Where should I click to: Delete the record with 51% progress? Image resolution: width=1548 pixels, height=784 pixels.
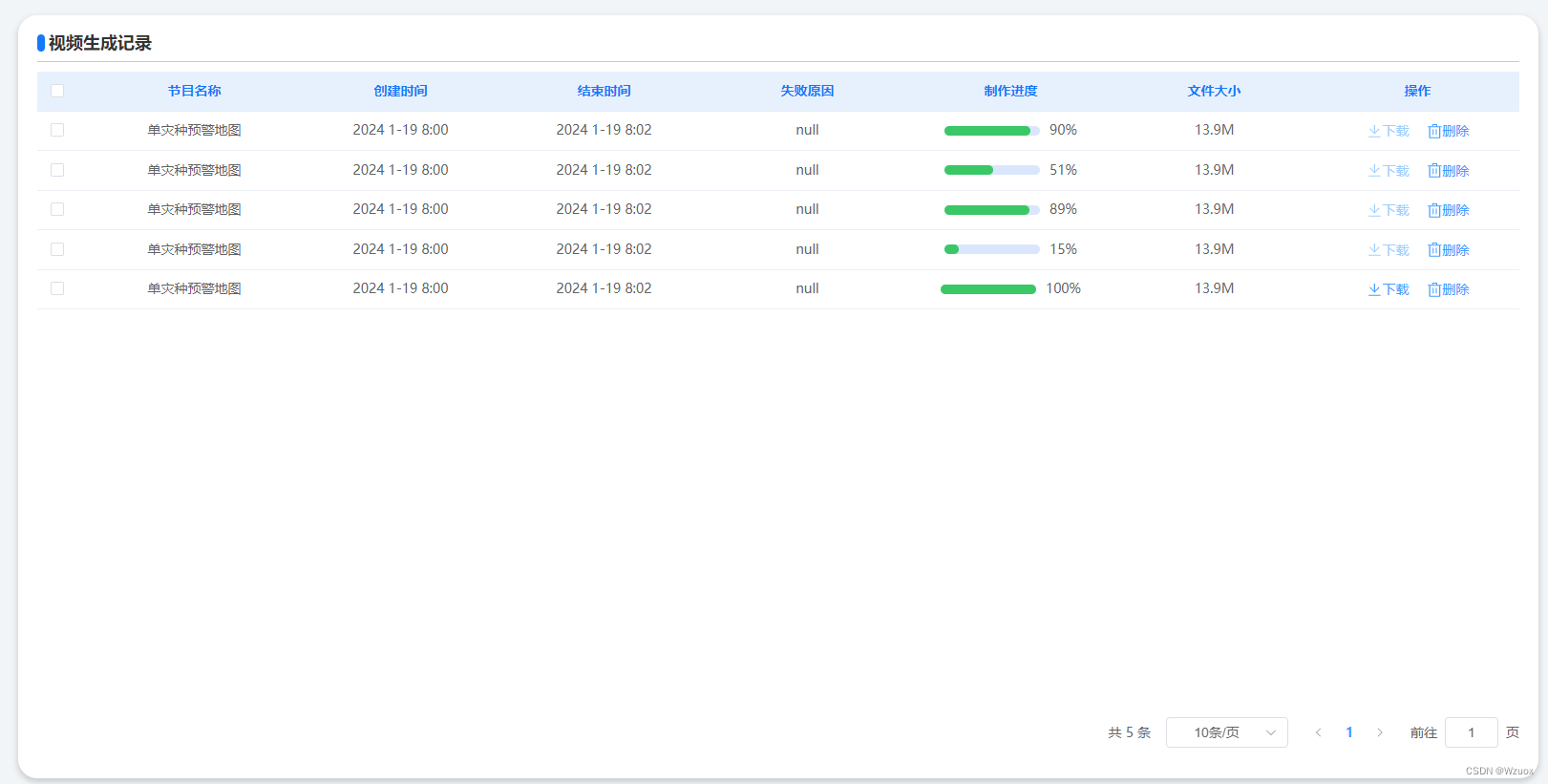(x=1449, y=171)
